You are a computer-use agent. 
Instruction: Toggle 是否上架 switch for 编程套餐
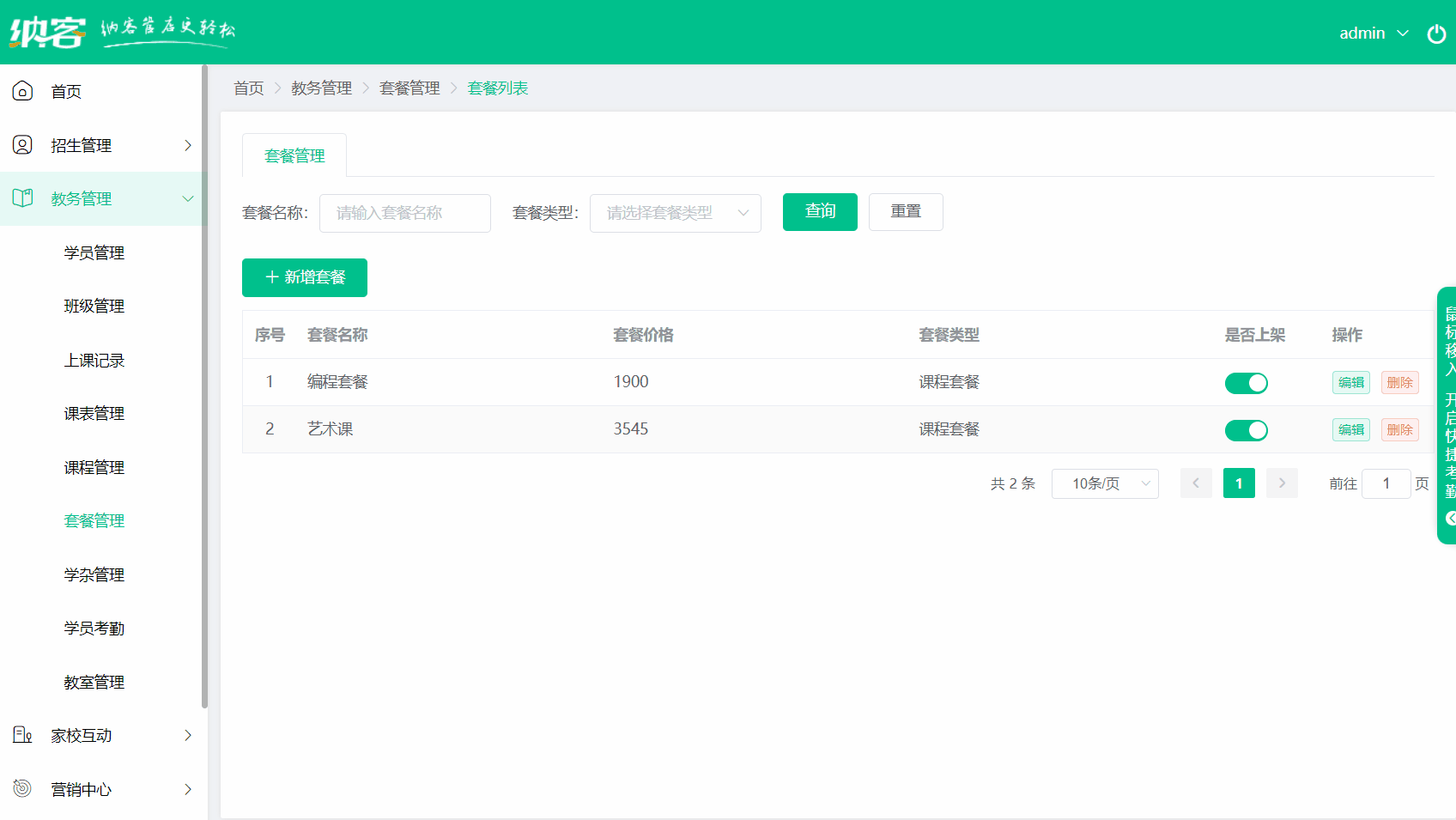point(1247,383)
